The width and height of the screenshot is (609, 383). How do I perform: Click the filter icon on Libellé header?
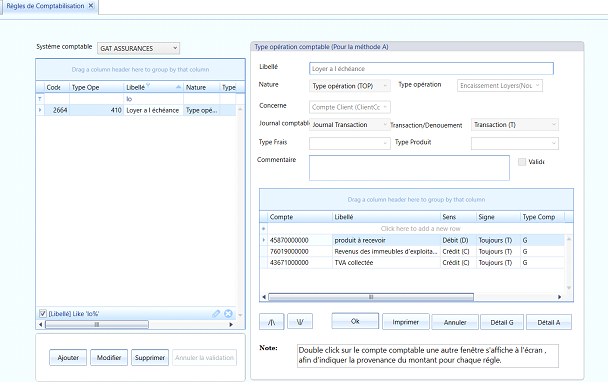pos(148,85)
